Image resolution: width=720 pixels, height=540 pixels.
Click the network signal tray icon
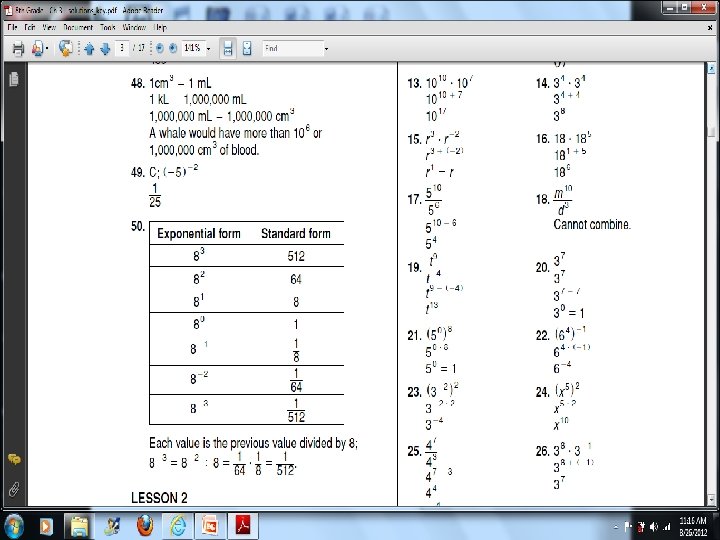667,527
